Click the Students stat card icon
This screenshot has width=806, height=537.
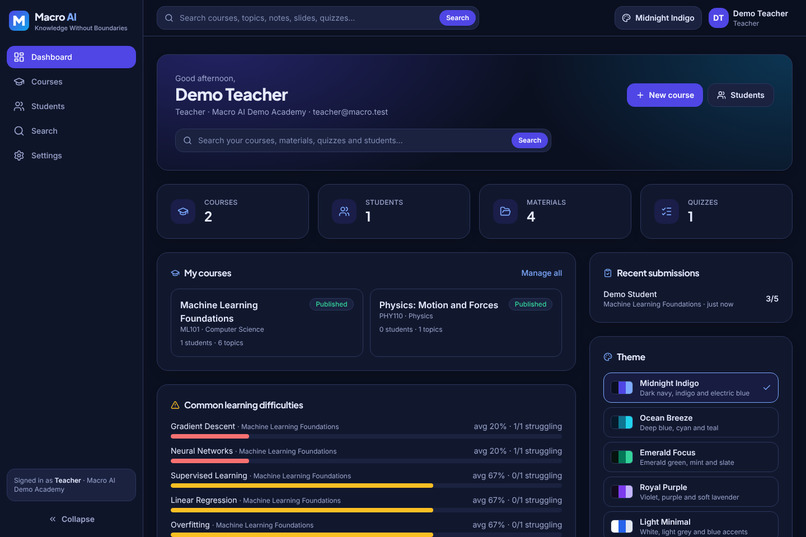pos(344,211)
